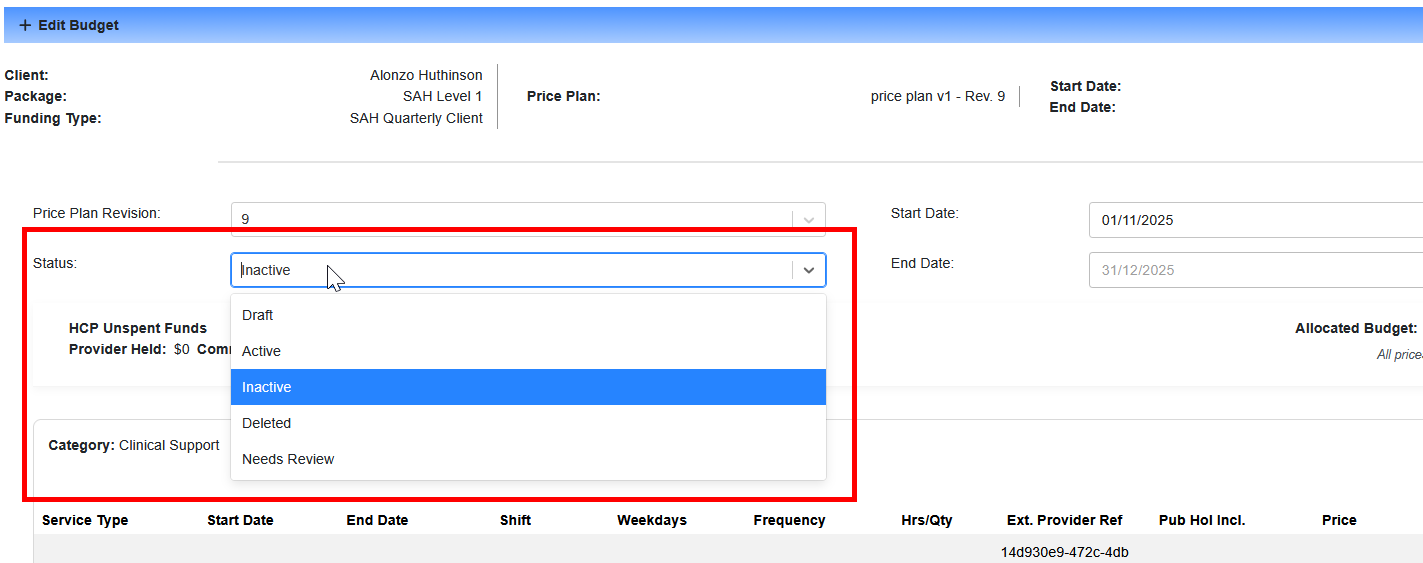This screenshot has width=1423, height=563.
Task: Choose Needs Review status
Action: click(x=288, y=459)
